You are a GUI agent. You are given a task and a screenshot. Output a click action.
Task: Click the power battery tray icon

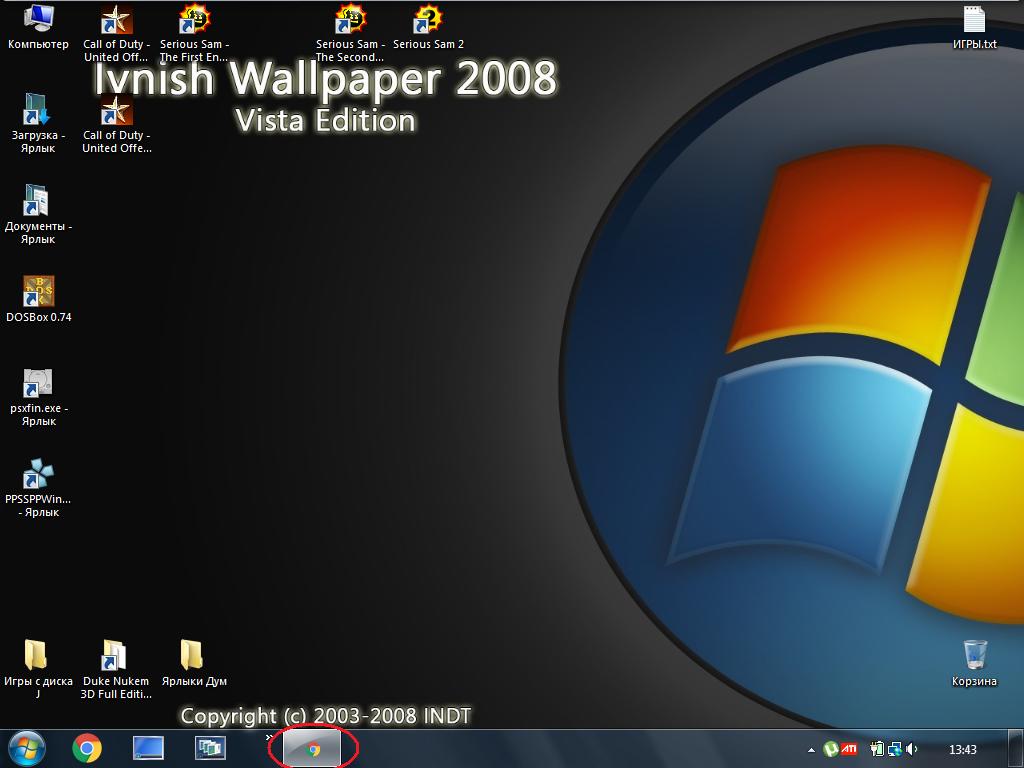click(x=877, y=749)
